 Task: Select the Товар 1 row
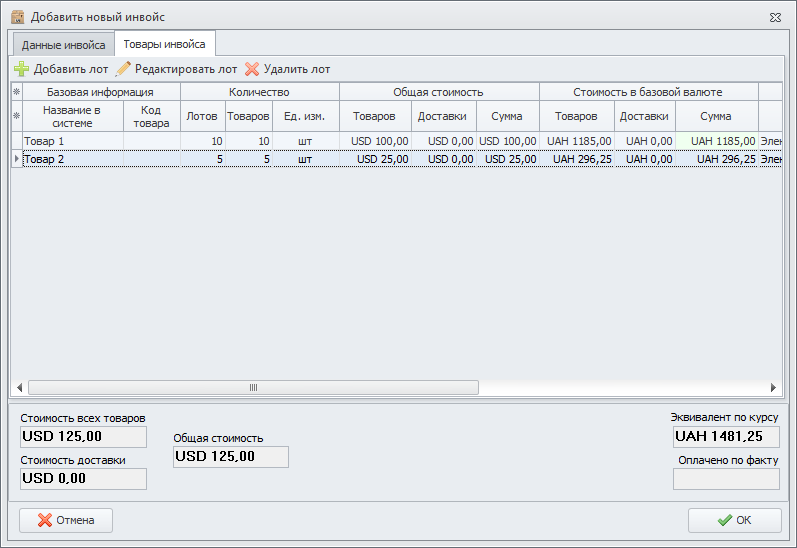[70, 142]
